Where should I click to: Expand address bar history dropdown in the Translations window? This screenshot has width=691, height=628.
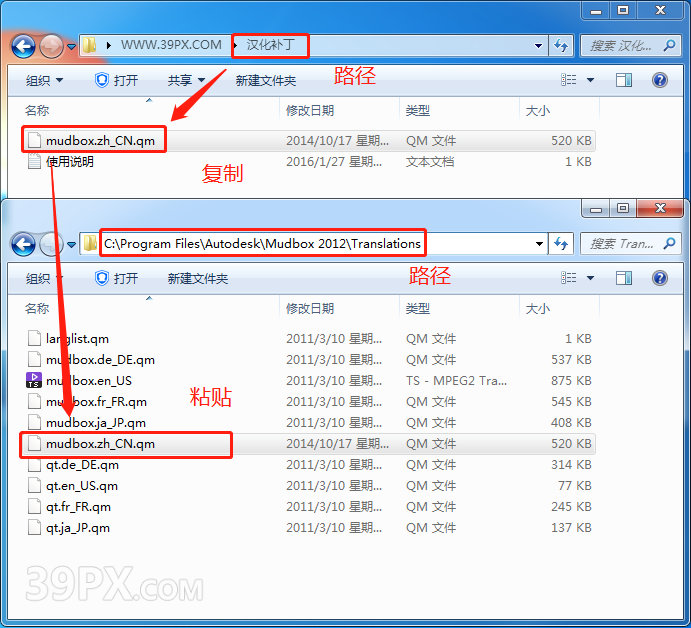pyautogui.click(x=538, y=243)
